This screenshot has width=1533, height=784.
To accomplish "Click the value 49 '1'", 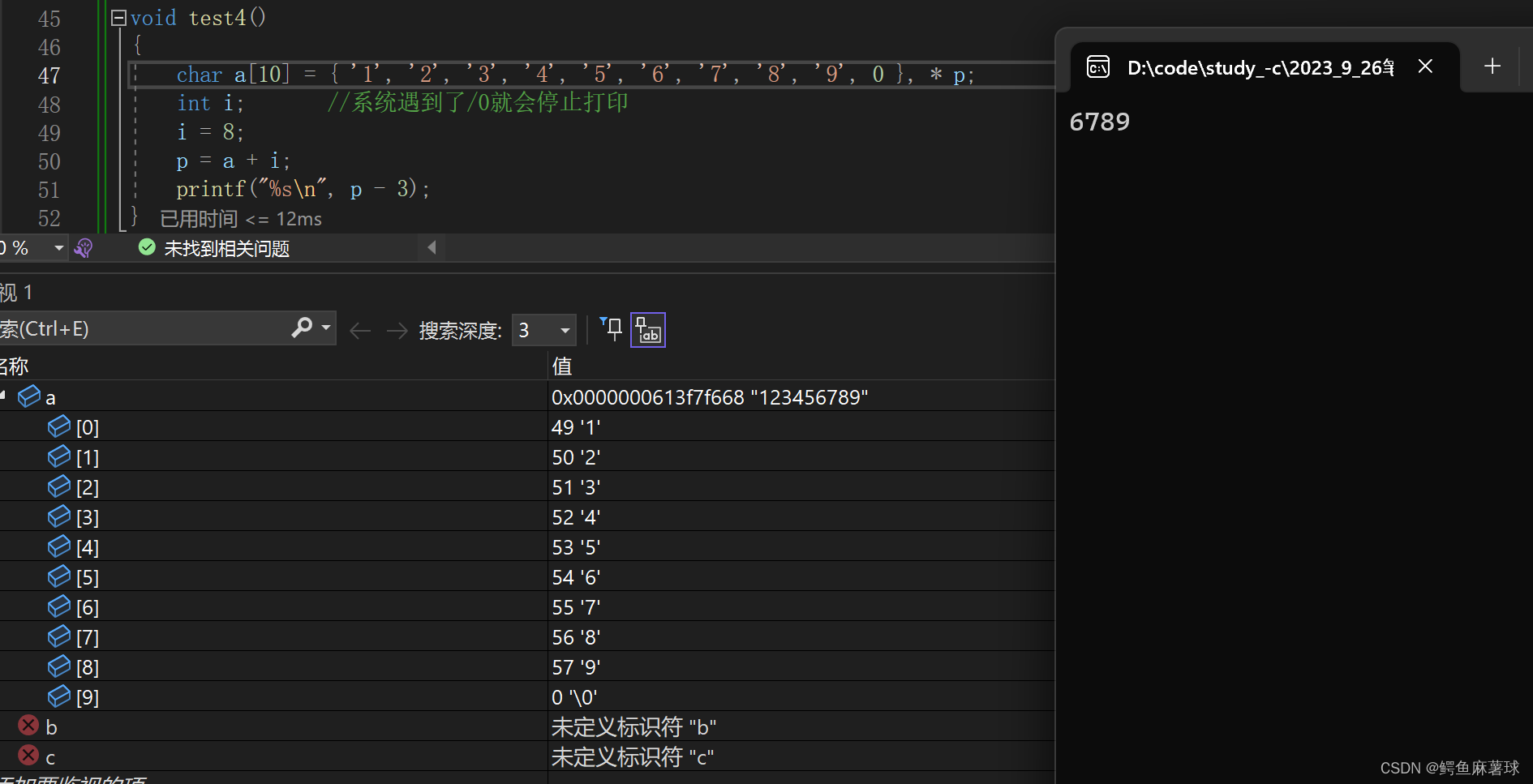I will coord(576,427).
